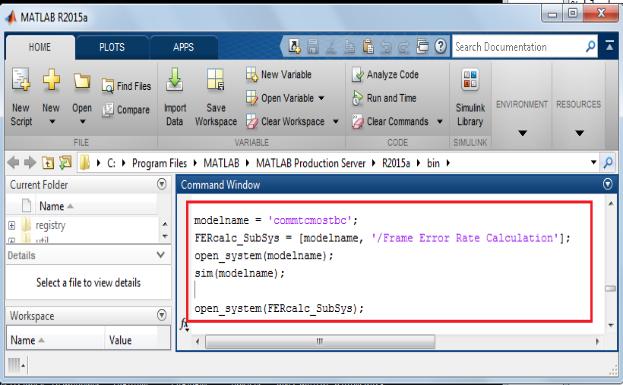Click the open_system(FERcalc_SubSys); line
Screen dimensions: 623x385
[279, 308]
